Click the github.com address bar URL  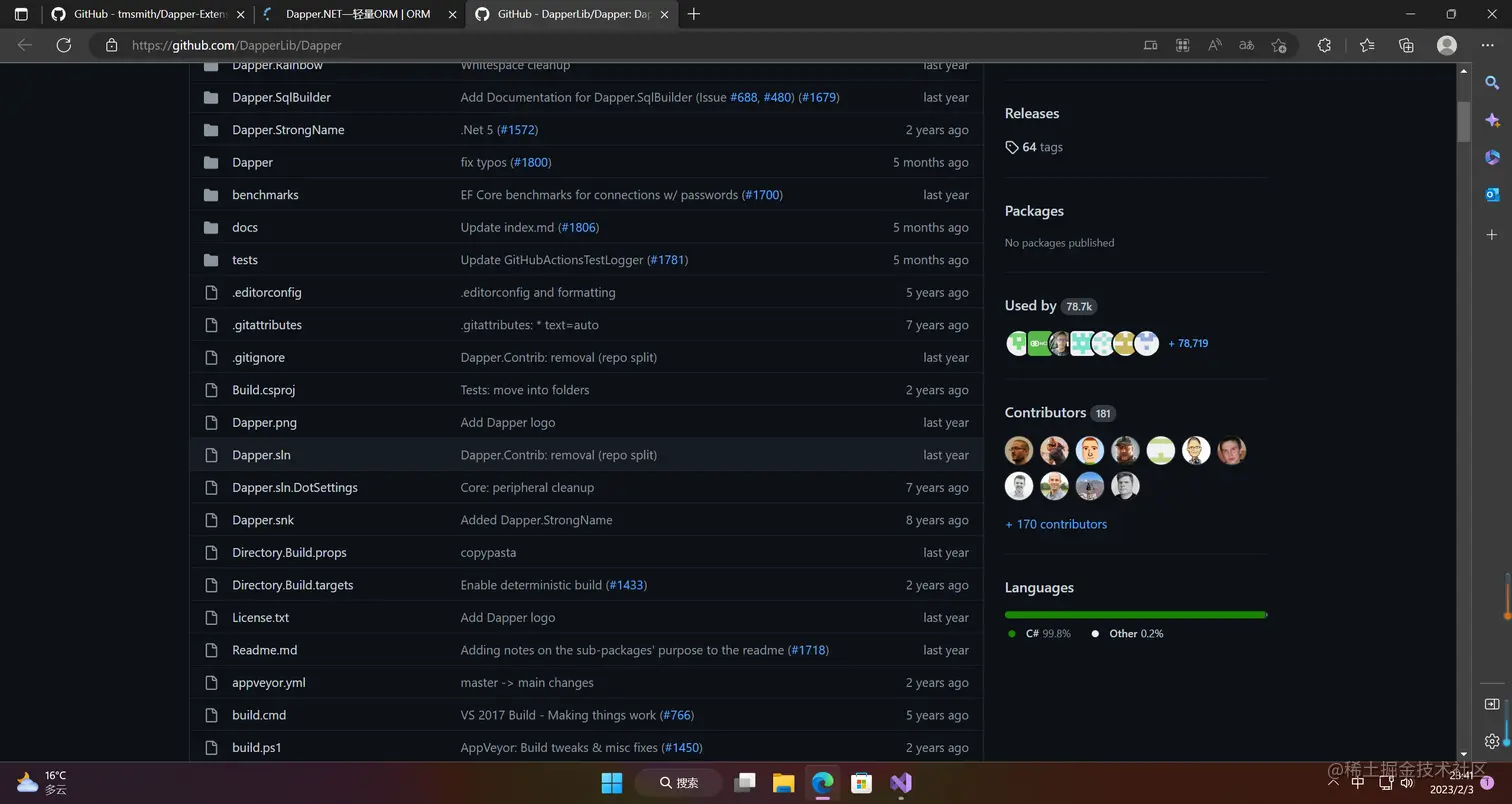[237, 45]
